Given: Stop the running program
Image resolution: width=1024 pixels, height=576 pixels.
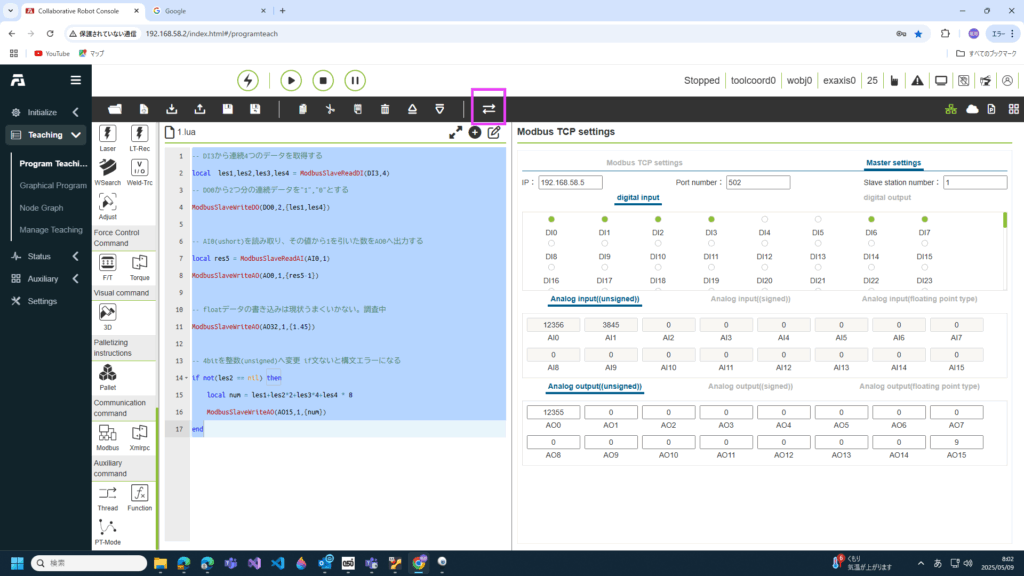Looking at the screenshot, I should (x=323, y=80).
